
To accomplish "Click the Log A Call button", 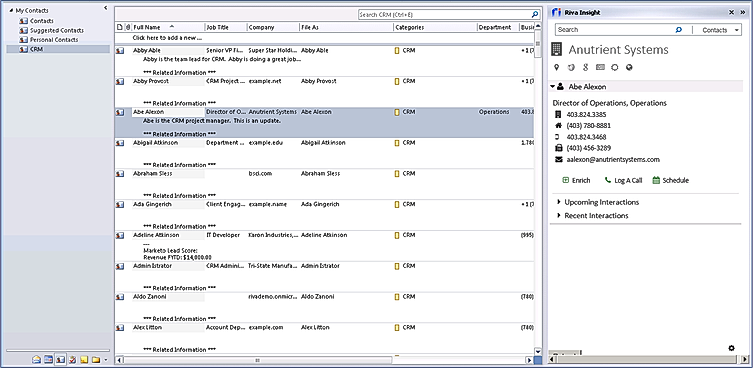I will pos(623,181).
